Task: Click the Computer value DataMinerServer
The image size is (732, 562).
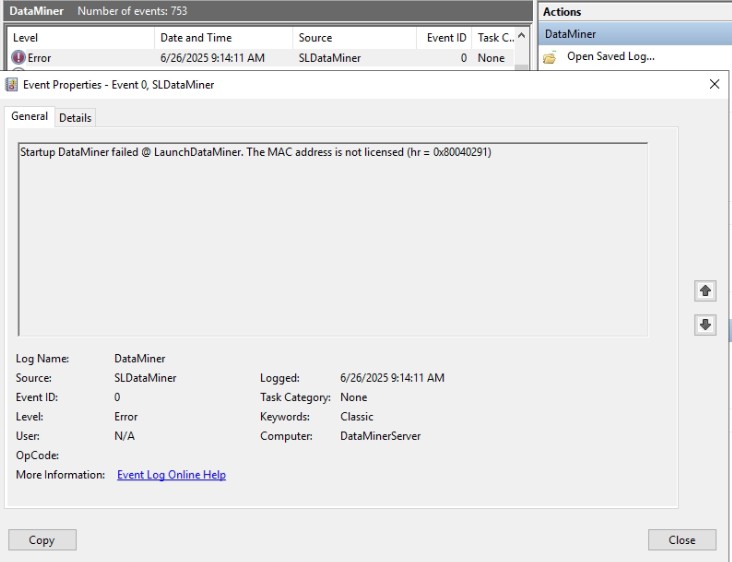Action: click(380, 436)
